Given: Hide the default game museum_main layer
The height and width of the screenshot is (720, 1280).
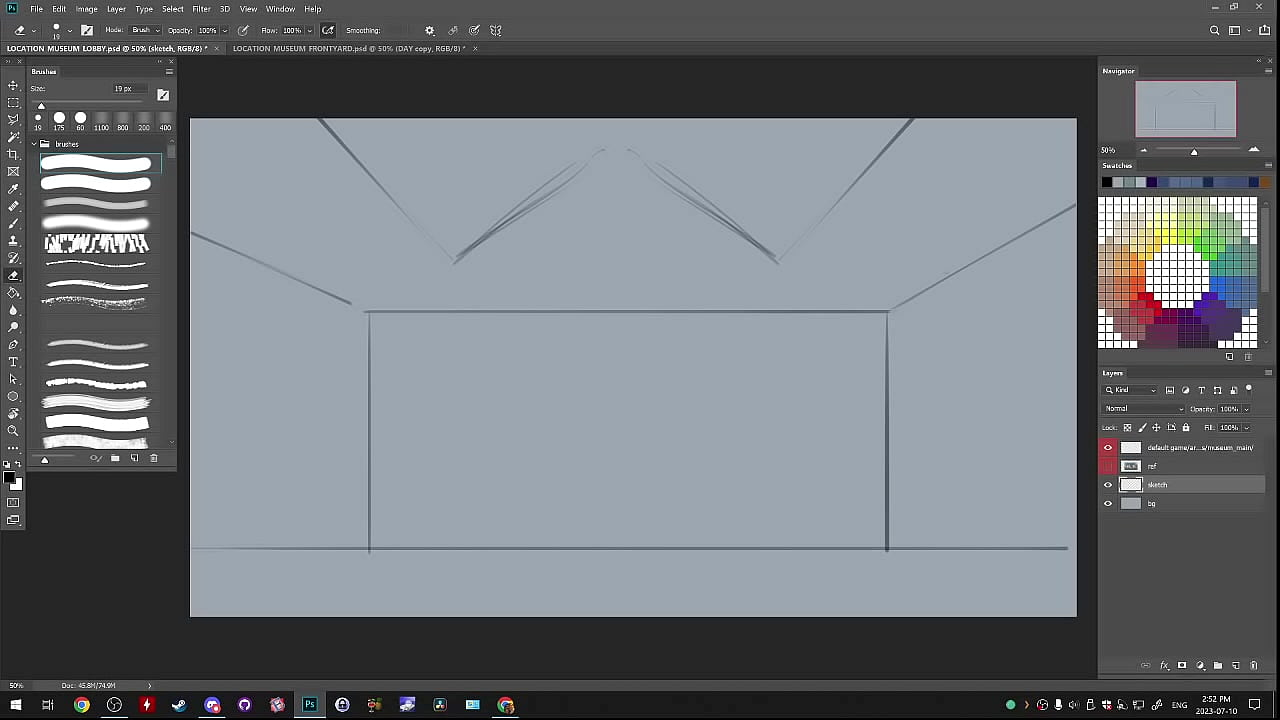Looking at the screenshot, I should 1107,447.
